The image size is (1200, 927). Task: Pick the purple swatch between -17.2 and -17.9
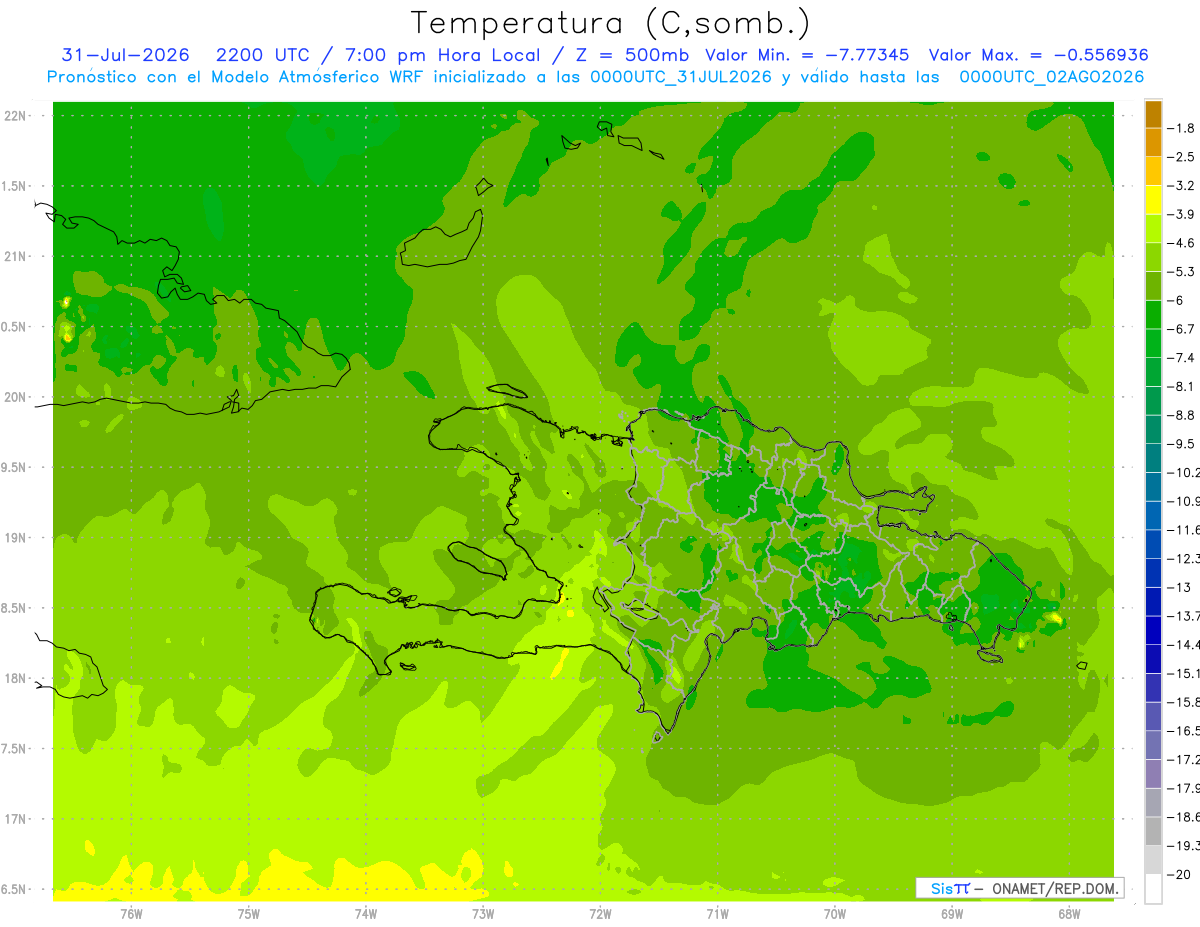[x=1153, y=774]
